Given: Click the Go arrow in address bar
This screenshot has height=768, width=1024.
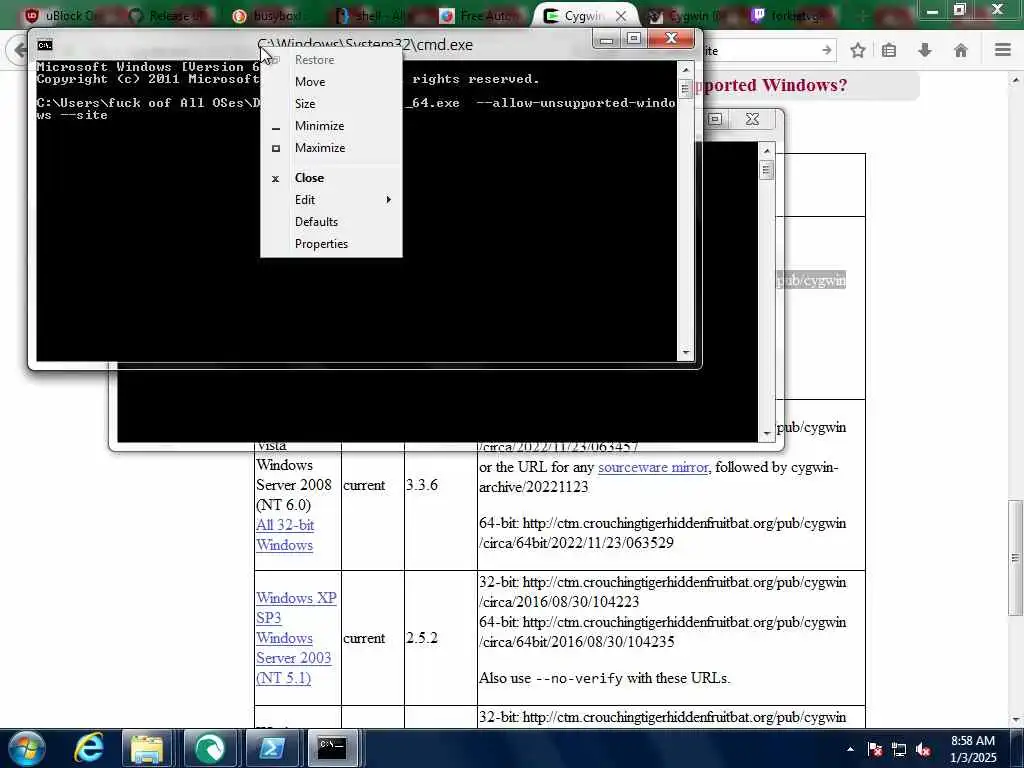Looking at the screenshot, I should [x=827, y=50].
